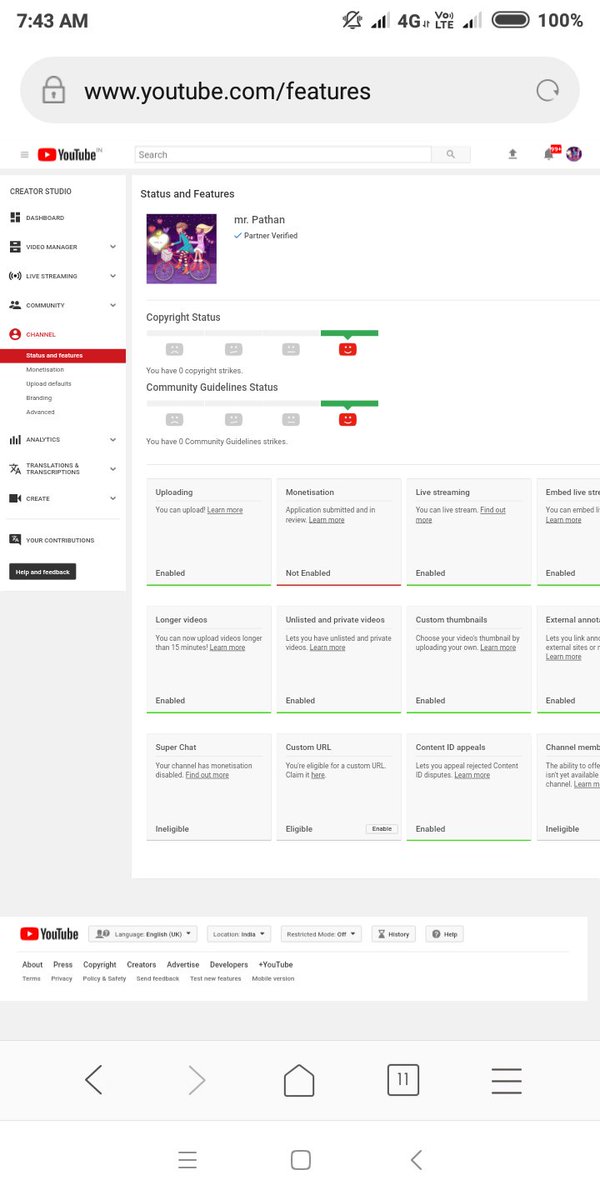Click the Analytics bar chart icon
Screen dimensions: 600x1200
coord(15,440)
